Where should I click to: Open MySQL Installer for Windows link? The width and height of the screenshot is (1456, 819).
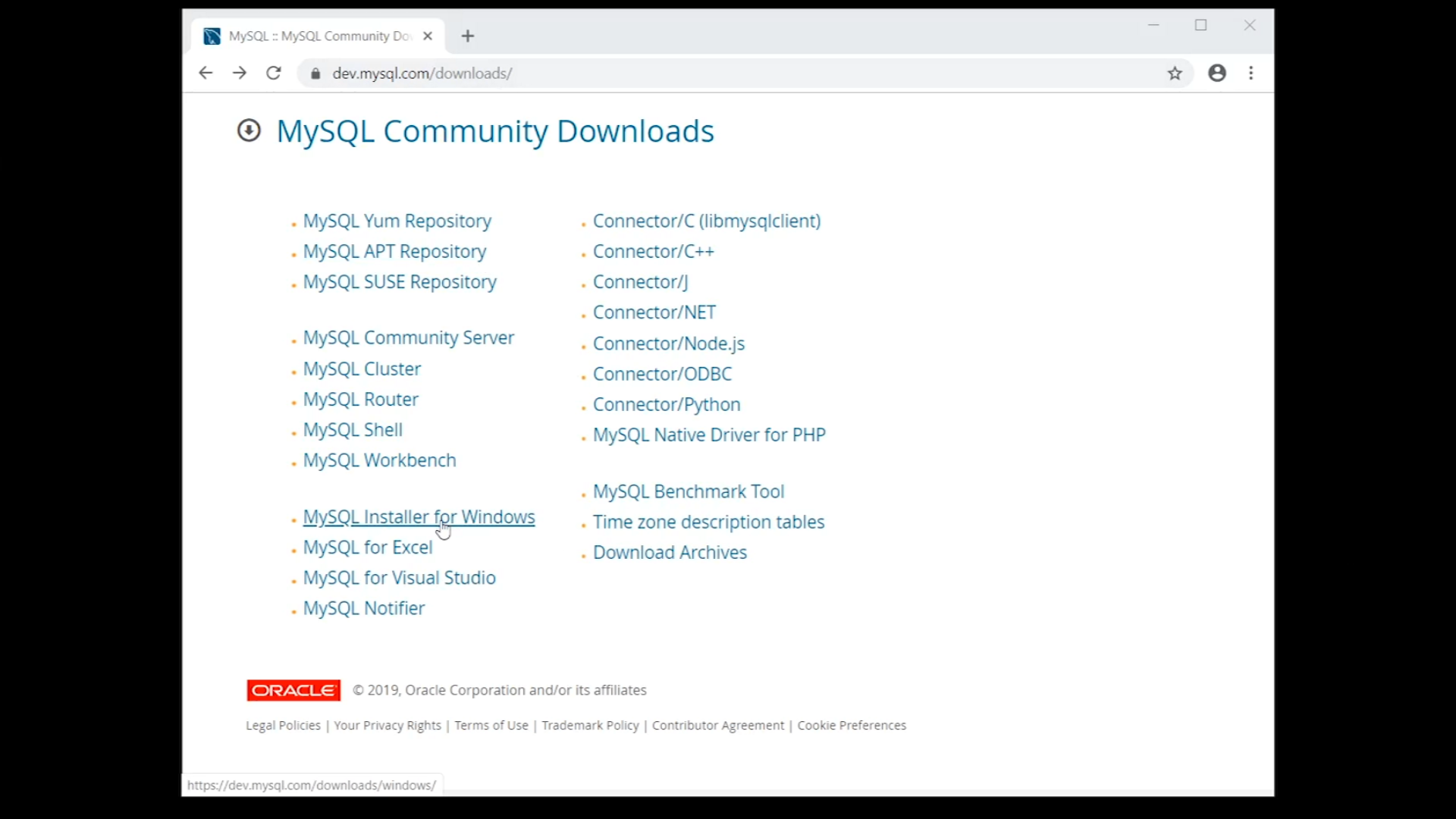point(419,517)
